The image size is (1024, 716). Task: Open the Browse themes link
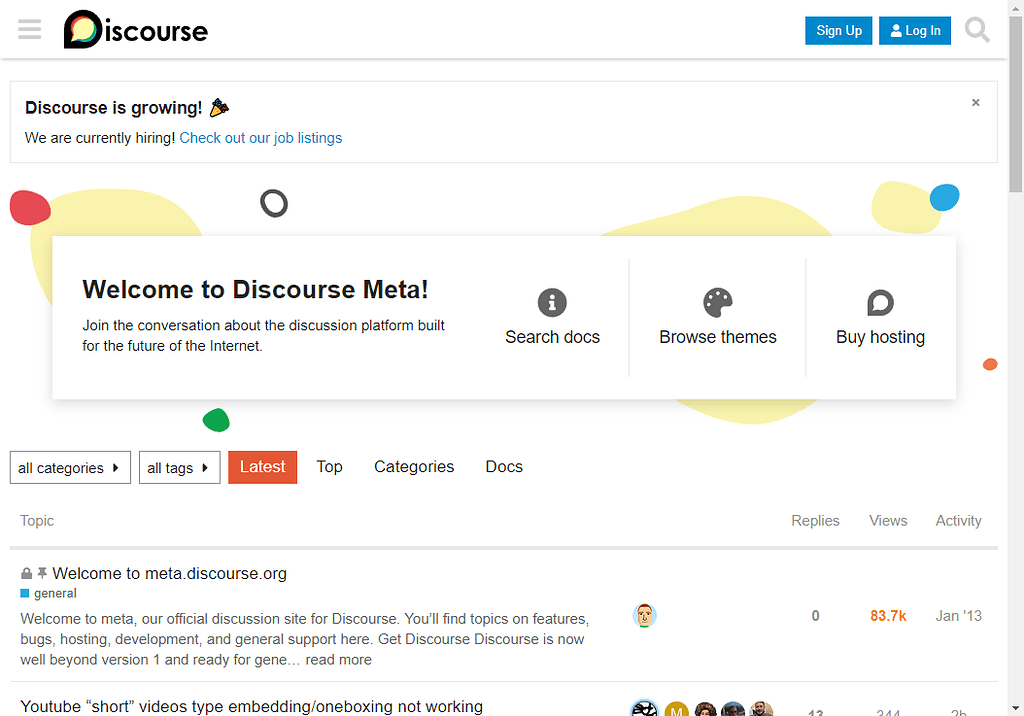(718, 337)
